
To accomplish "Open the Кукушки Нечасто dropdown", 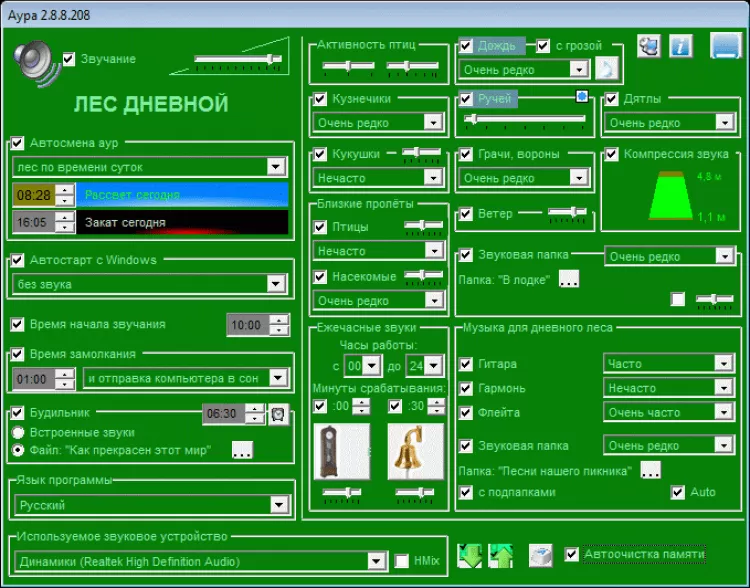I will coord(378,178).
